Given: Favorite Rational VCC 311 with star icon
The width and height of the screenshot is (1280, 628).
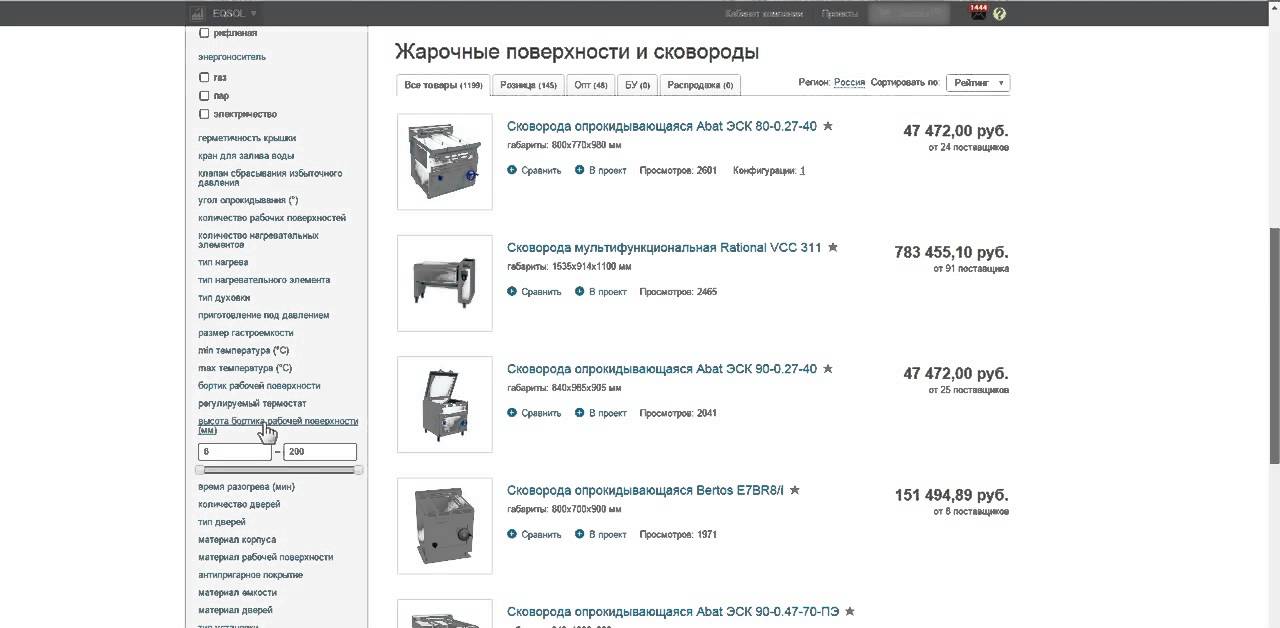Looking at the screenshot, I should 833,247.
